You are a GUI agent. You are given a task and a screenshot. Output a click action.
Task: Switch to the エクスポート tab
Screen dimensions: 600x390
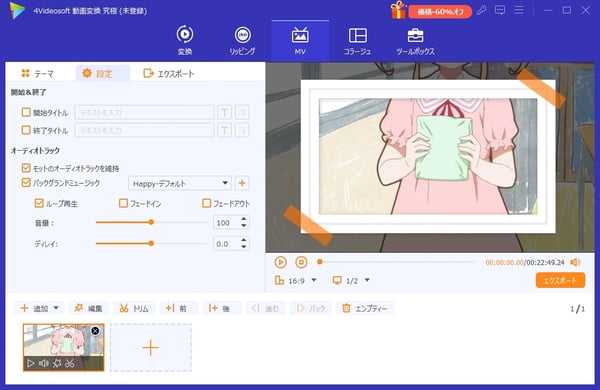pos(169,73)
